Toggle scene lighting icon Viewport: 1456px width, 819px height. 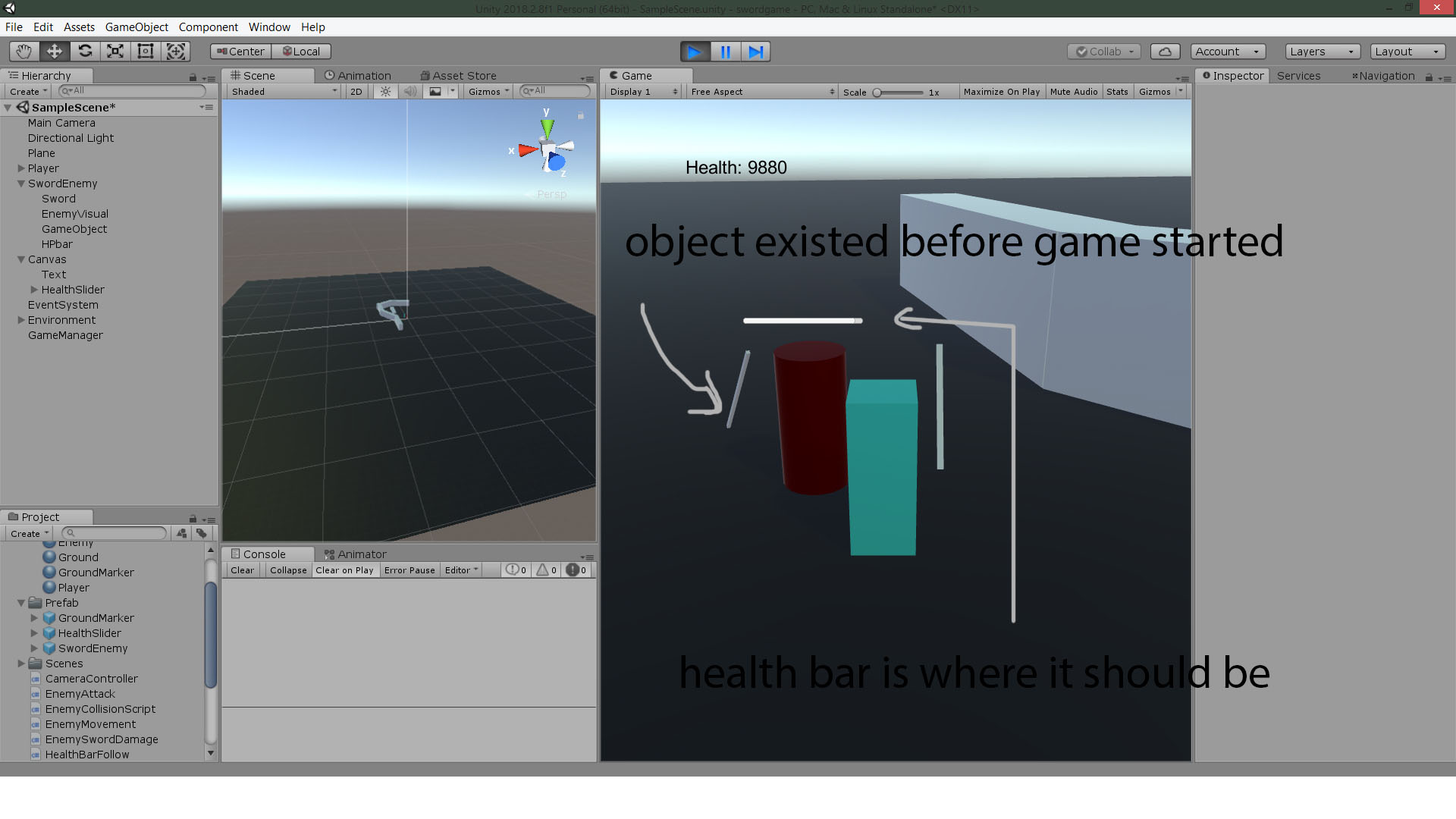point(385,92)
